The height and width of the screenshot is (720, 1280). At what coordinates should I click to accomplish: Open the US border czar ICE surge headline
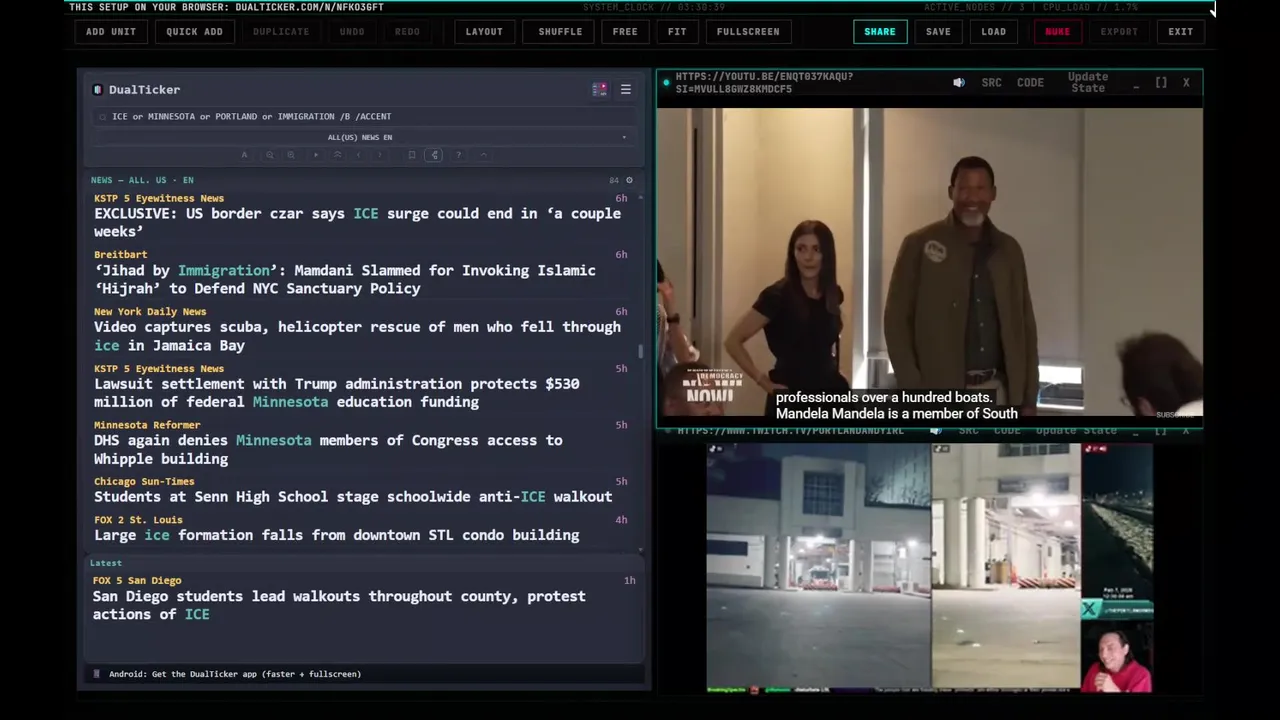358,222
